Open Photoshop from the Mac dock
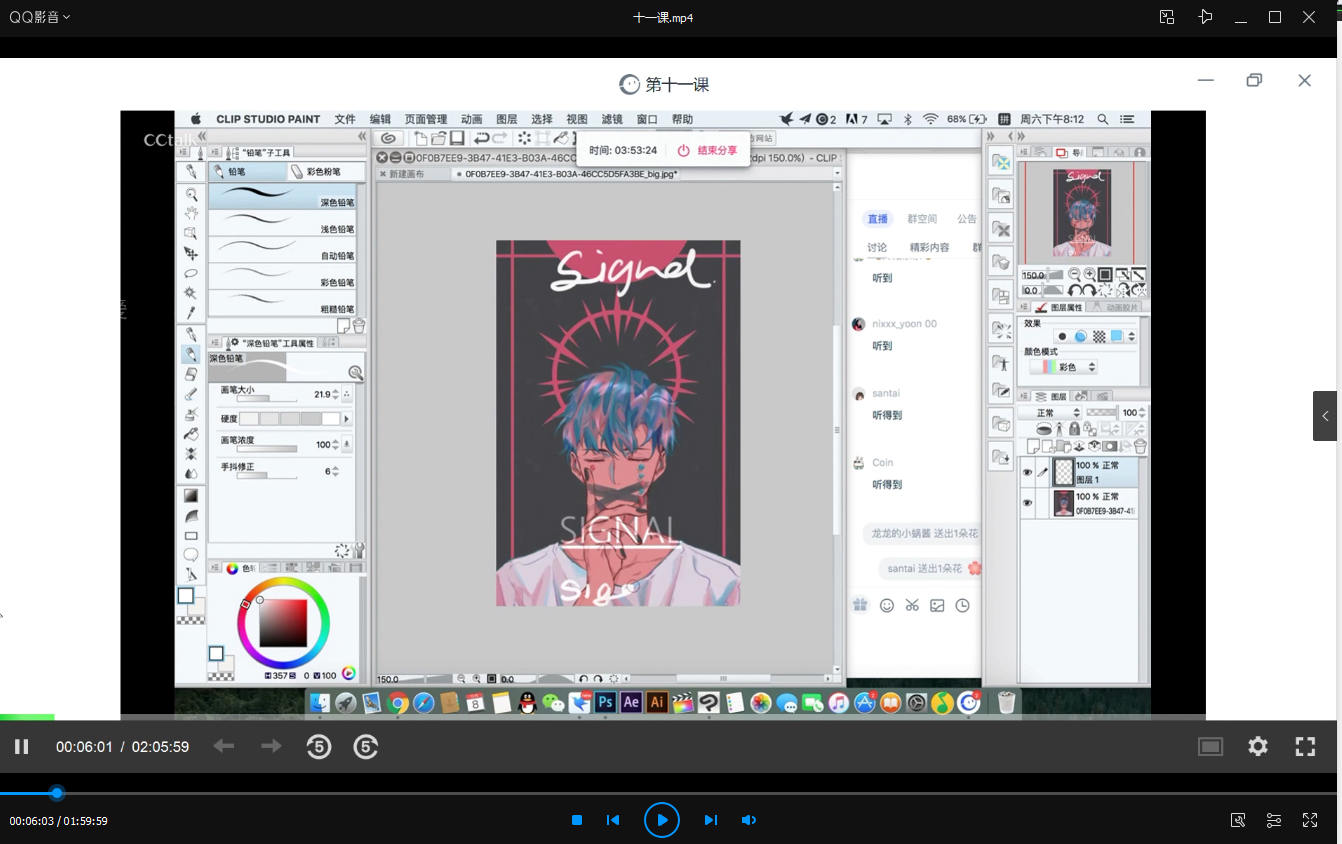Viewport: 1342px width, 844px height. (605, 702)
